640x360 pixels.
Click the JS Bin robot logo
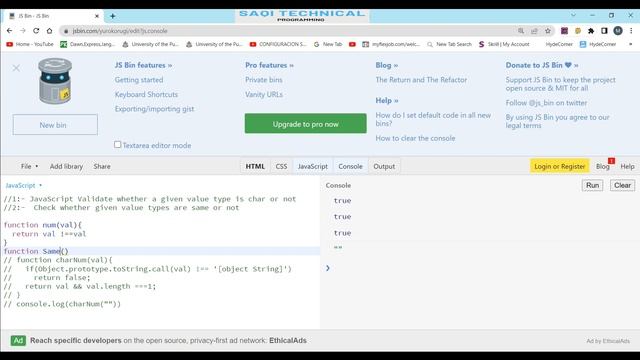point(55,81)
